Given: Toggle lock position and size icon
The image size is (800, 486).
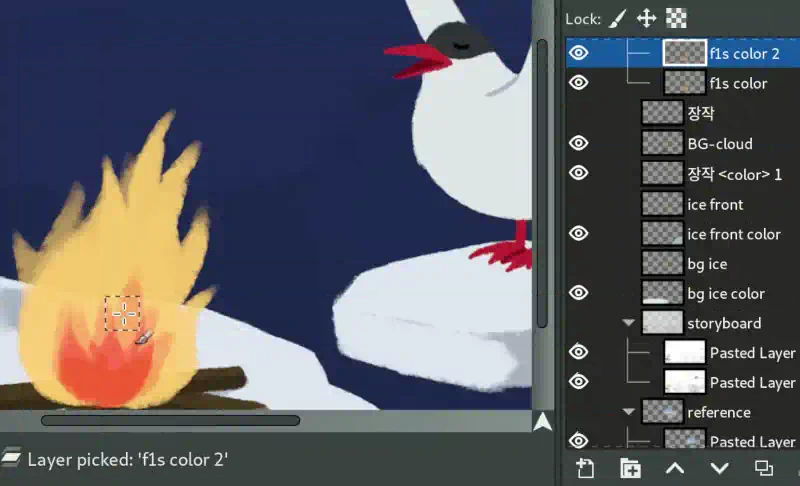Looking at the screenshot, I should (646, 19).
